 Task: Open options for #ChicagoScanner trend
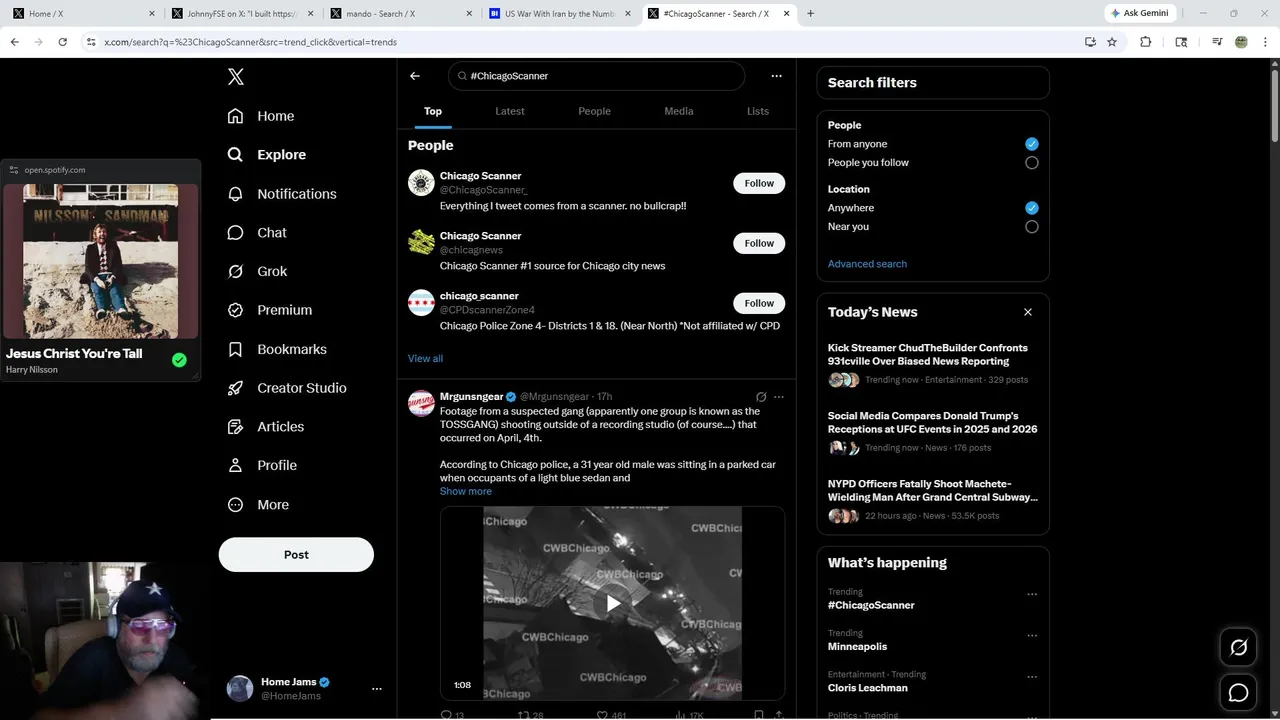1032,594
